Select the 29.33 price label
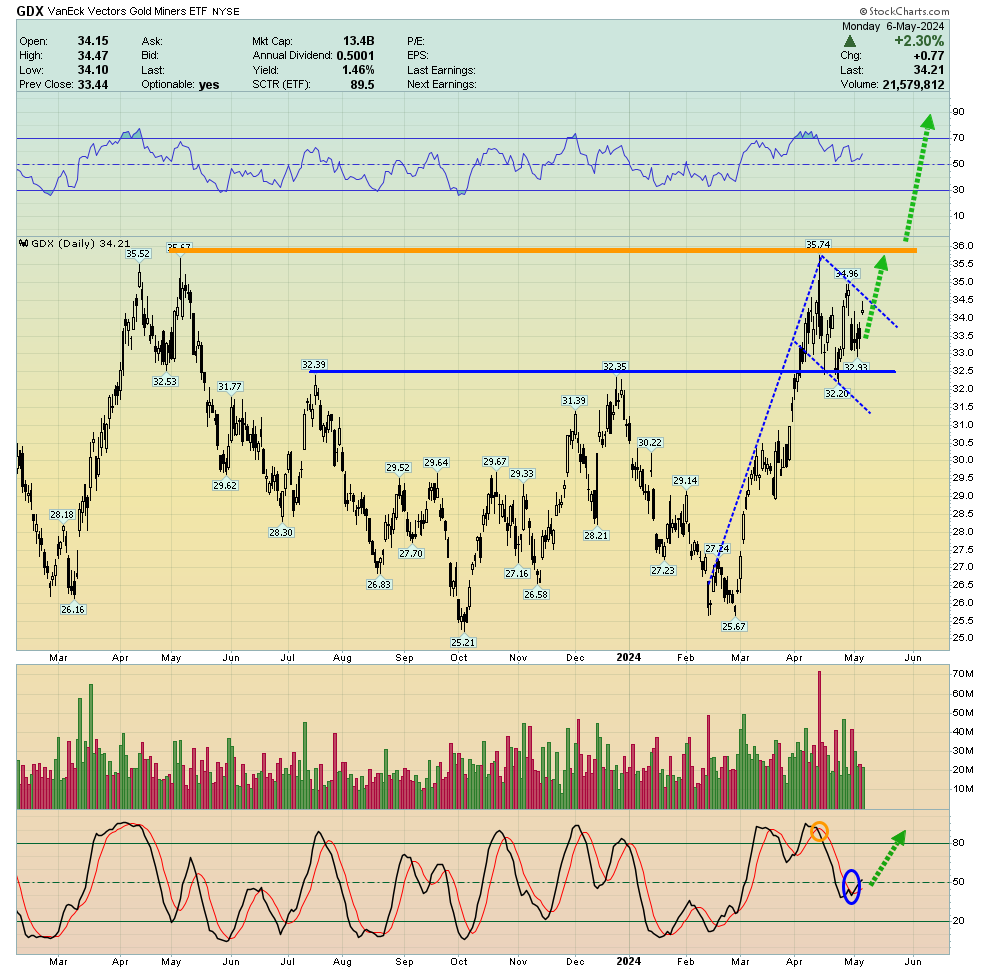990x970 pixels. pyautogui.click(x=522, y=474)
